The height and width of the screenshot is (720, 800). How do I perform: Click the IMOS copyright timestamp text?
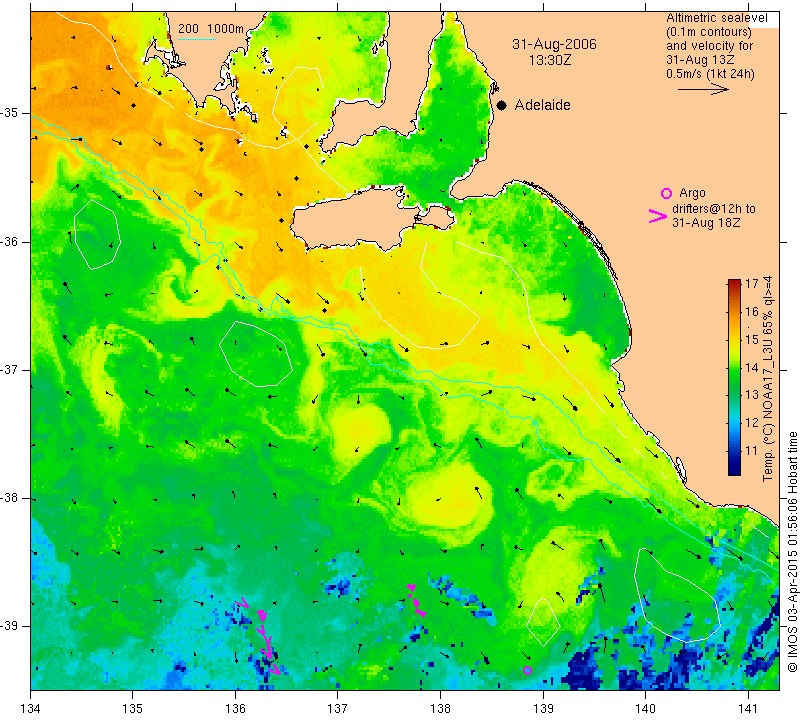[792, 552]
